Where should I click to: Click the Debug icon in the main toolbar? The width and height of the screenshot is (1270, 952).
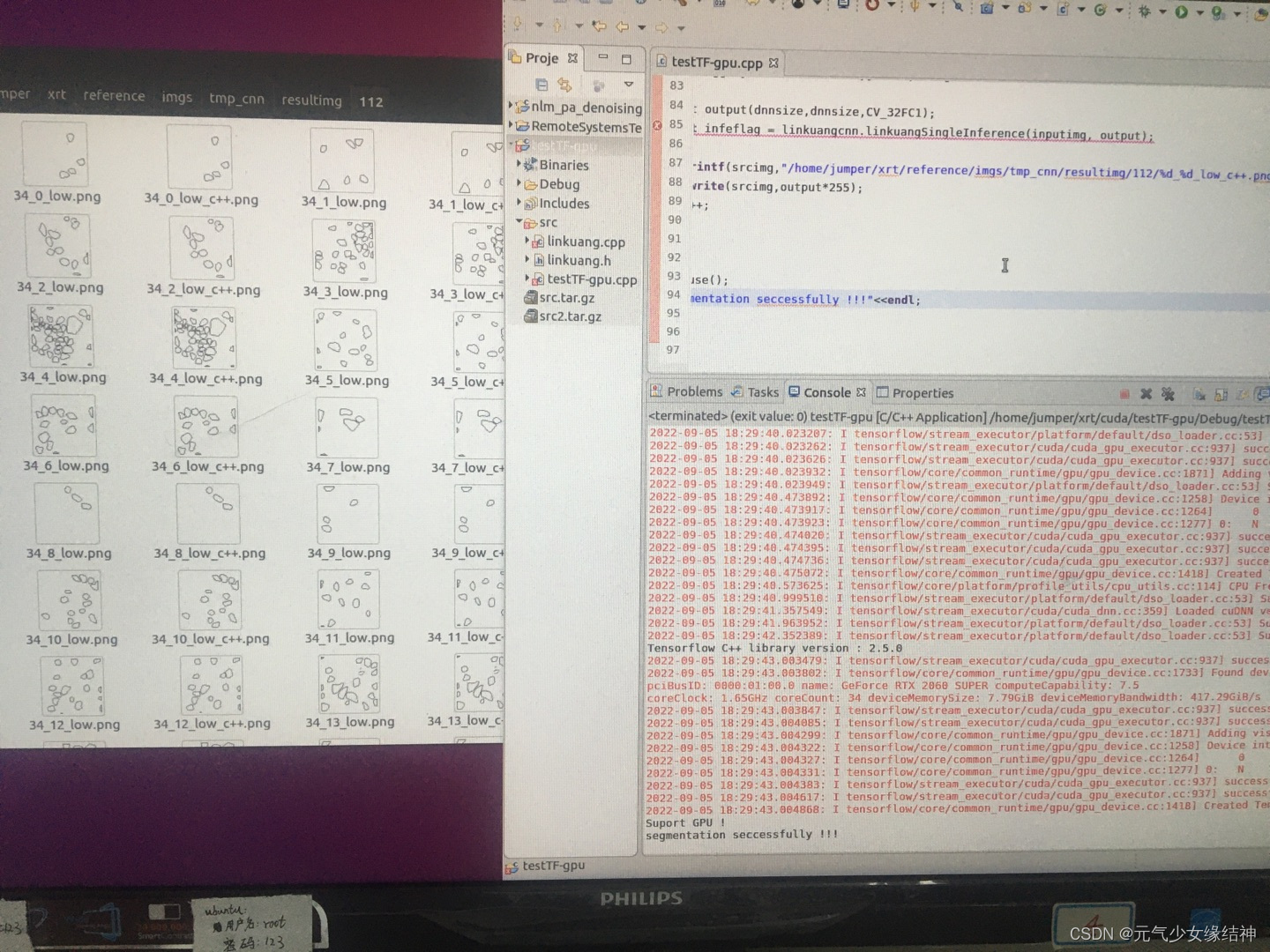[x=1145, y=10]
